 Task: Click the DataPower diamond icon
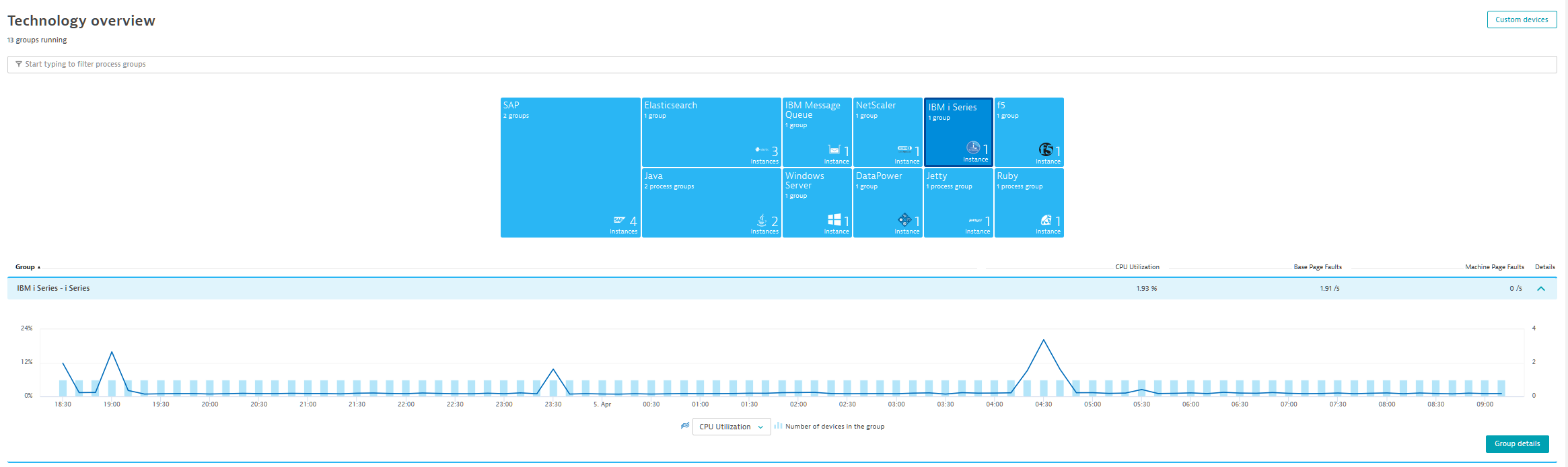(905, 219)
